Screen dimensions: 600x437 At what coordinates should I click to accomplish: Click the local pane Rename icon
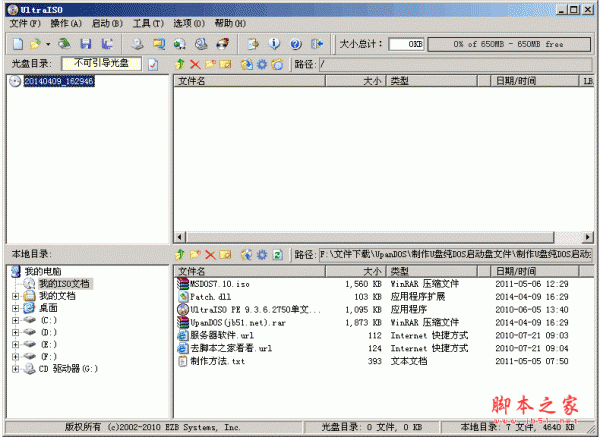coord(225,254)
